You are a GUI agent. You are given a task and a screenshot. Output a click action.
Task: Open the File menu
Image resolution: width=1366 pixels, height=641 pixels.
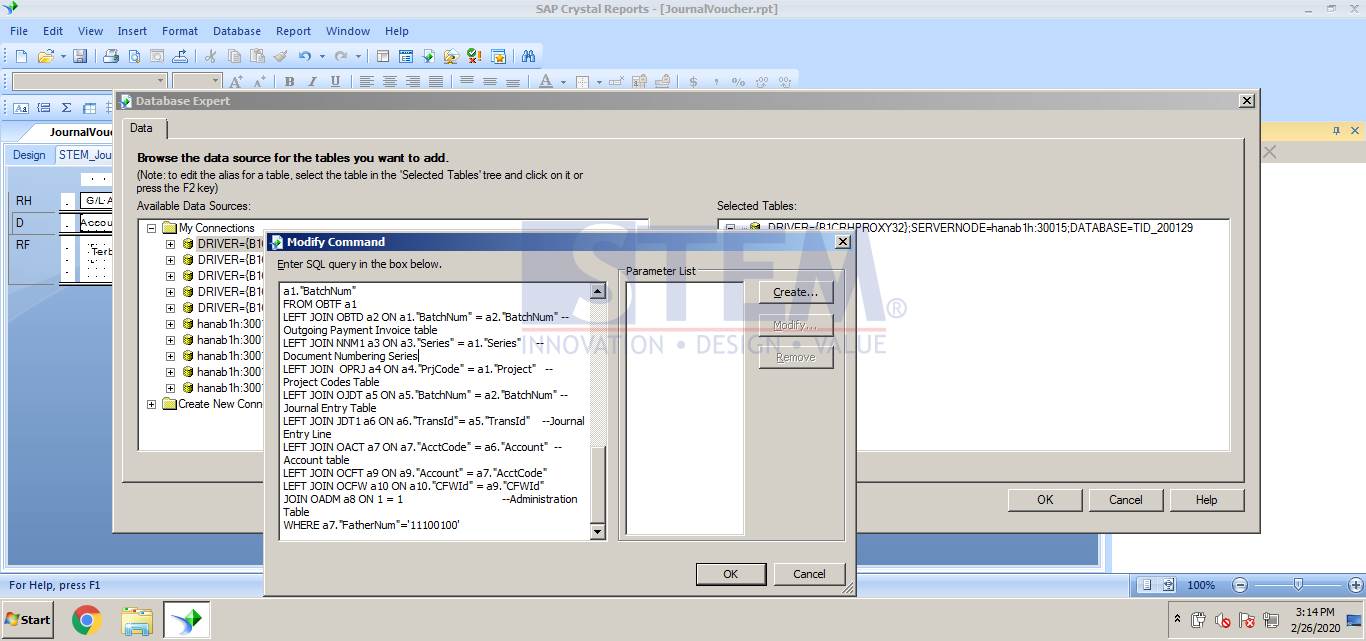[x=19, y=31]
